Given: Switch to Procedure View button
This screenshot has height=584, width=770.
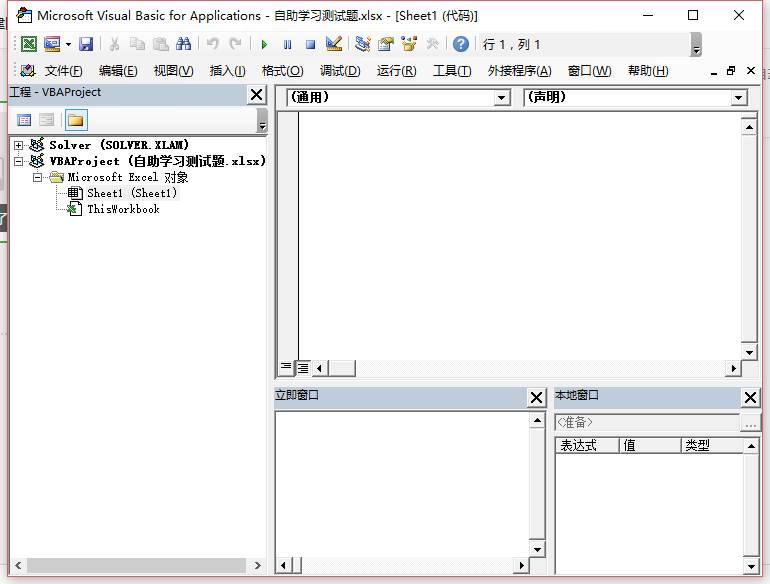Looking at the screenshot, I should (x=286, y=368).
